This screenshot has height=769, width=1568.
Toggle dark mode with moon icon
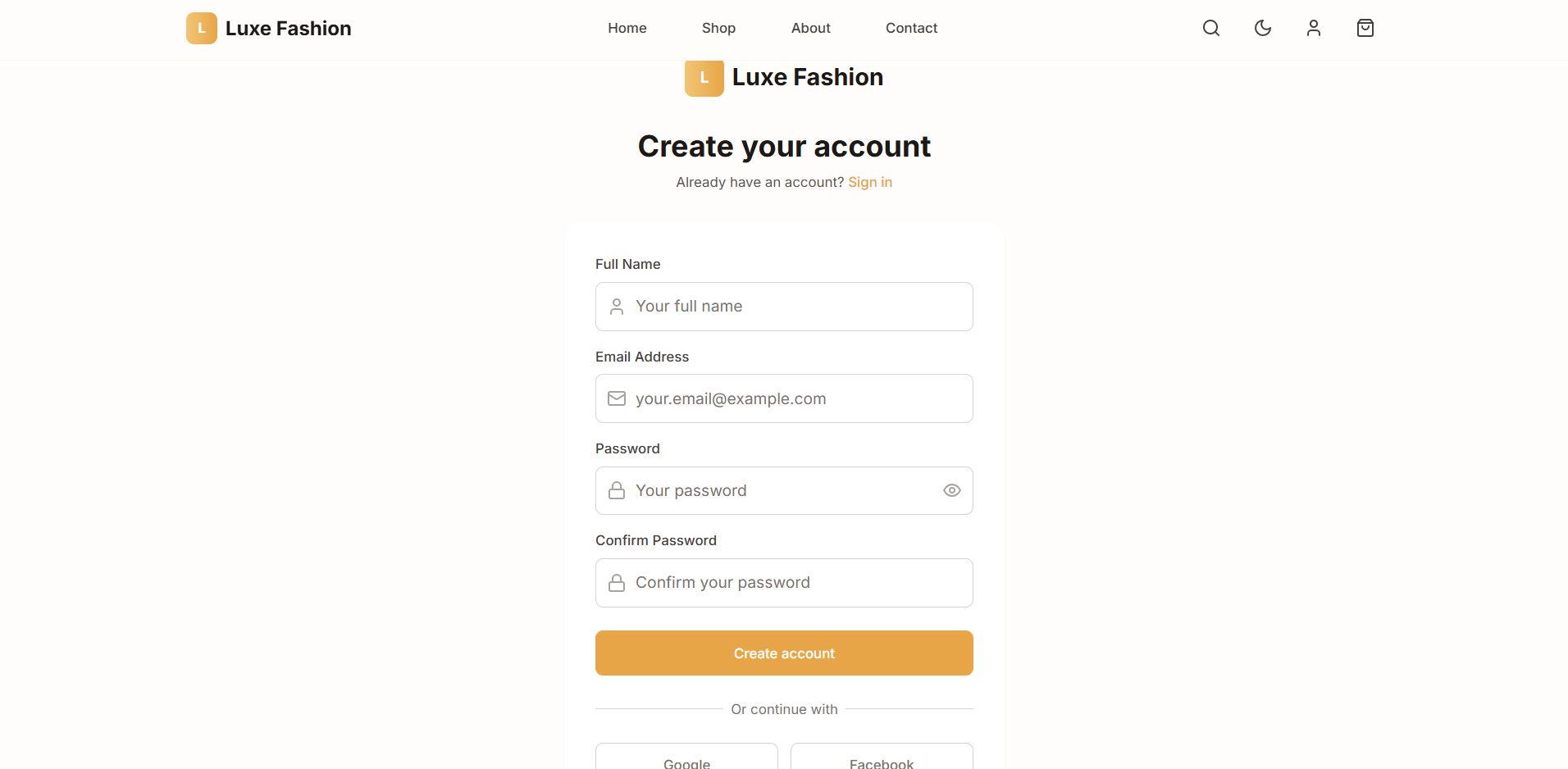point(1263,29)
